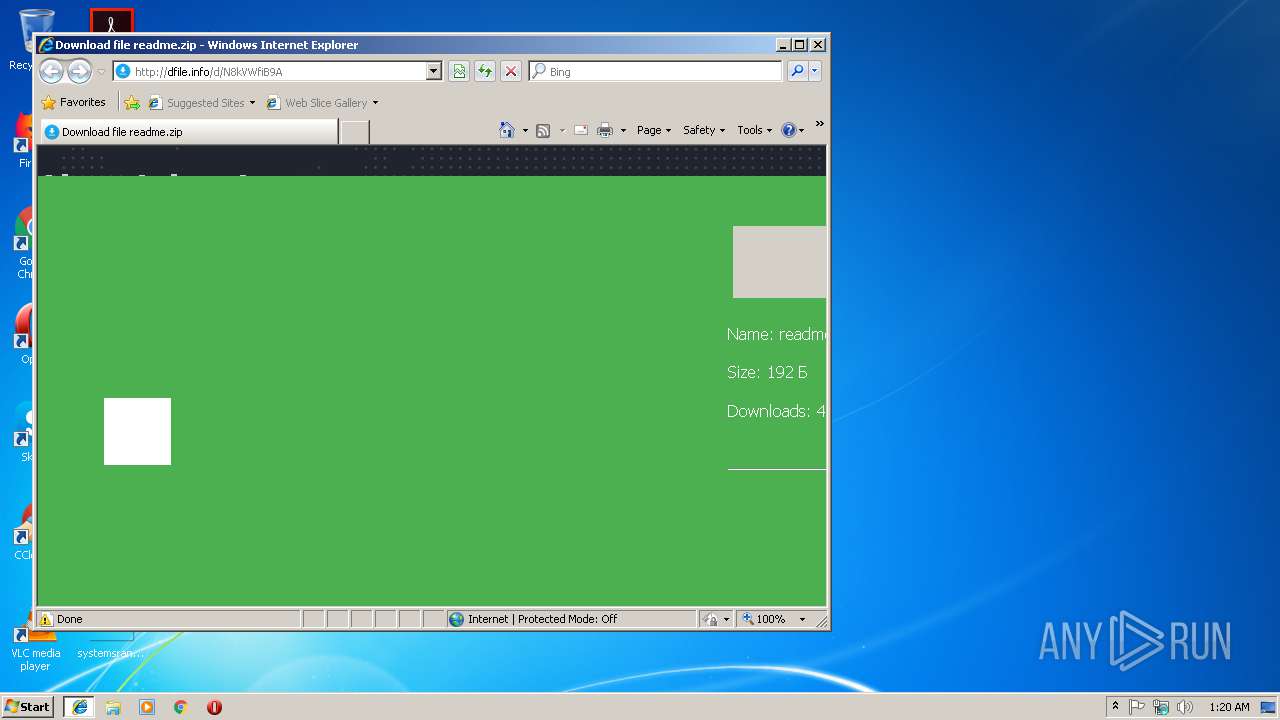Screen dimensions: 1280x720
Task: Click the Downloads count text
Action: [x=776, y=411]
